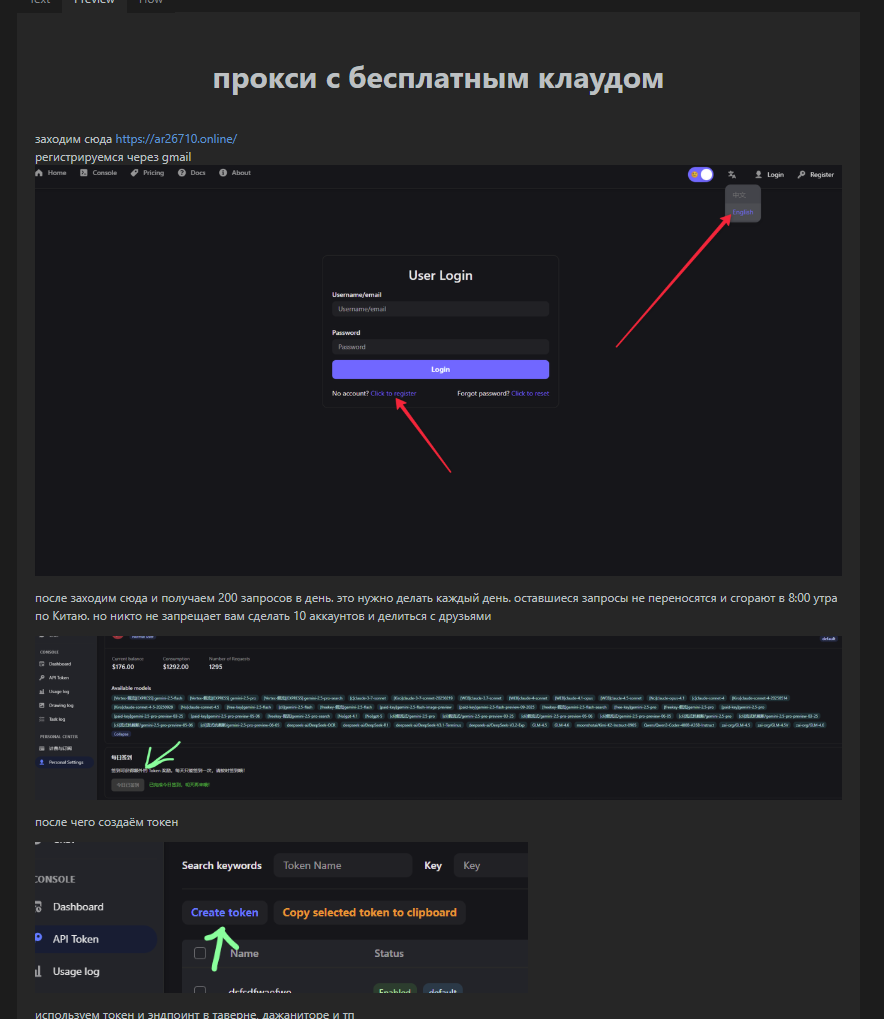This screenshot has height=1019, width=884.
Task: Tick the header checkbox beside Name column
Action: pos(200,953)
